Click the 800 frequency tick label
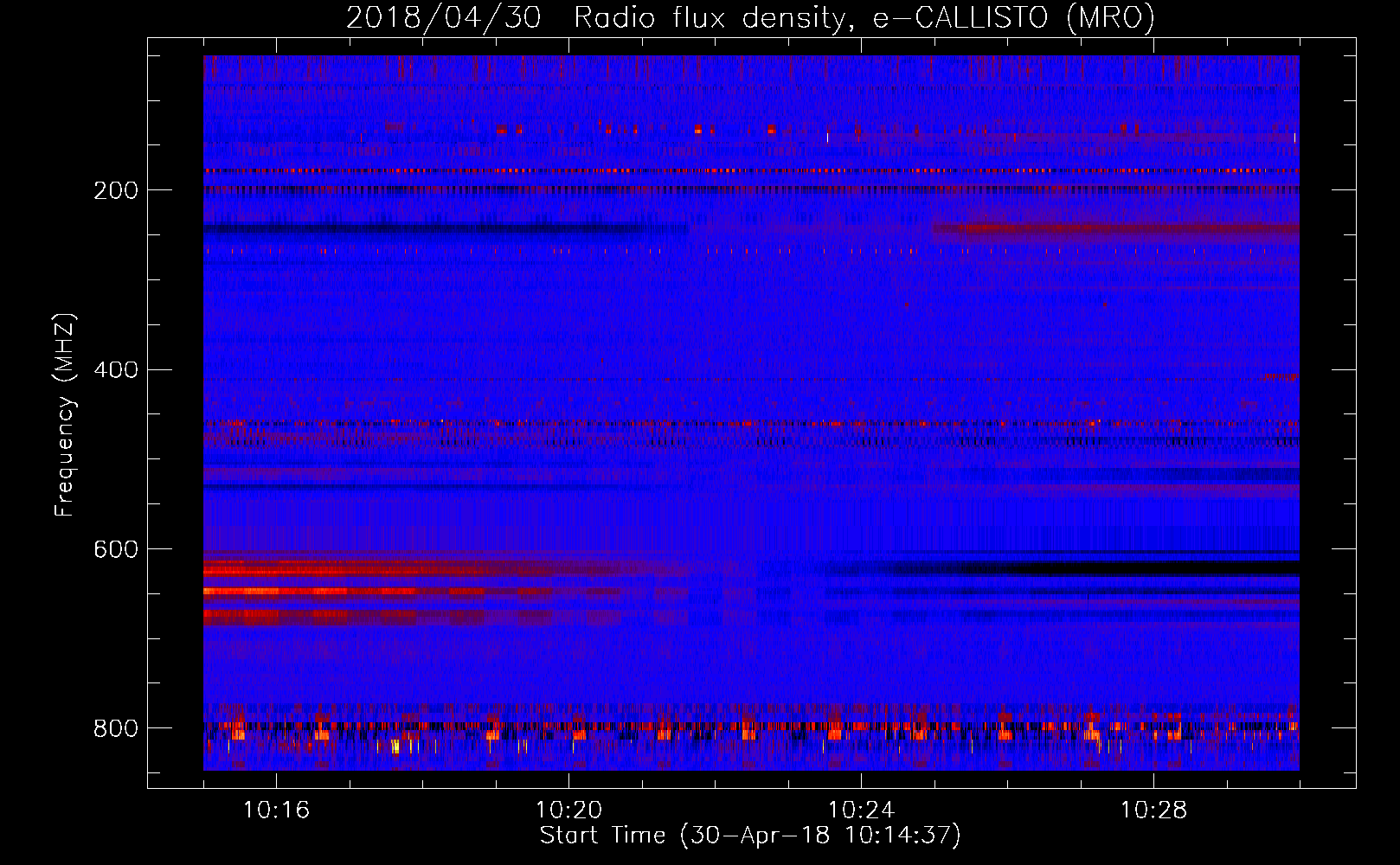 click(116, 728)
